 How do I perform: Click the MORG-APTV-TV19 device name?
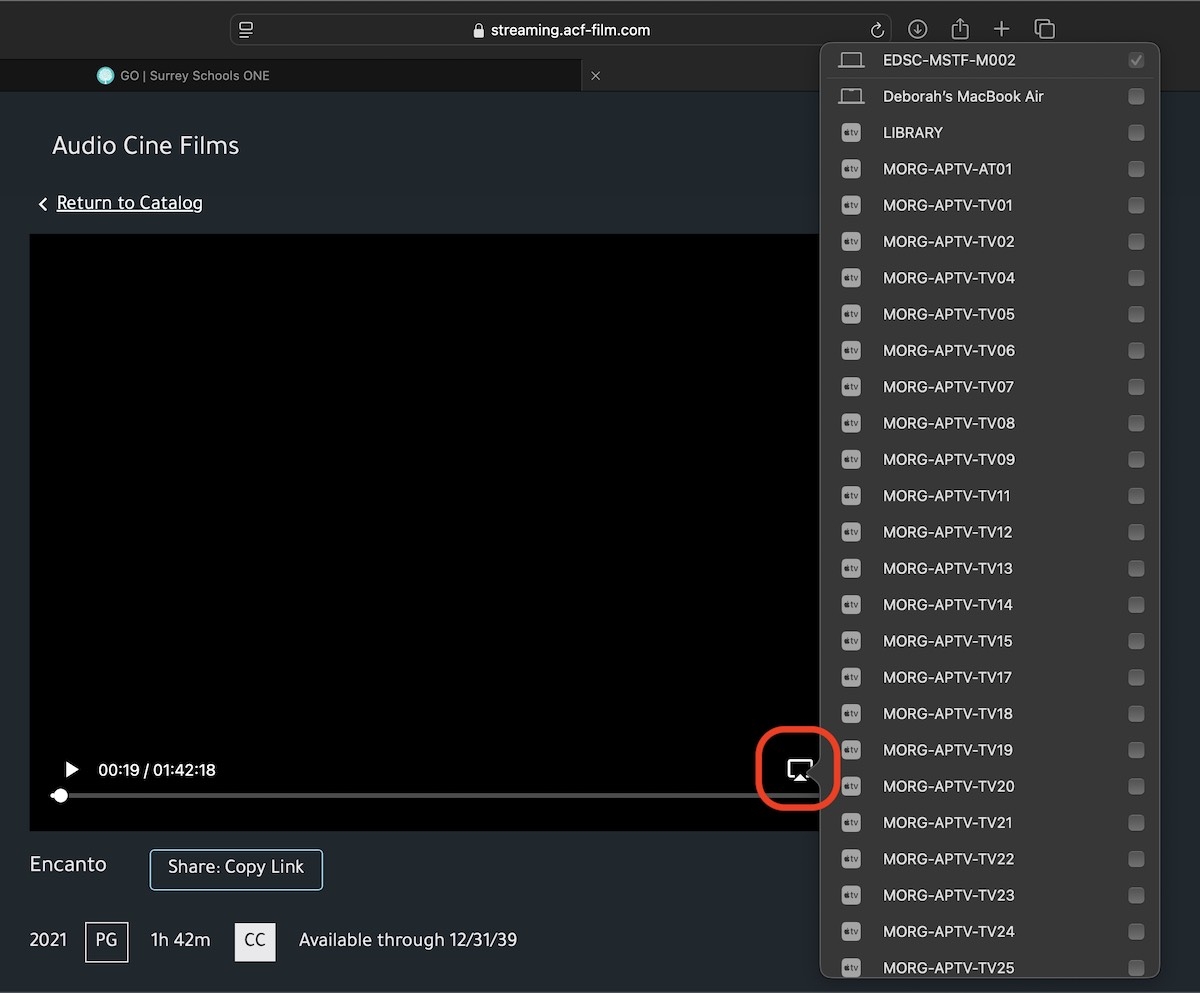click(948, 750)
